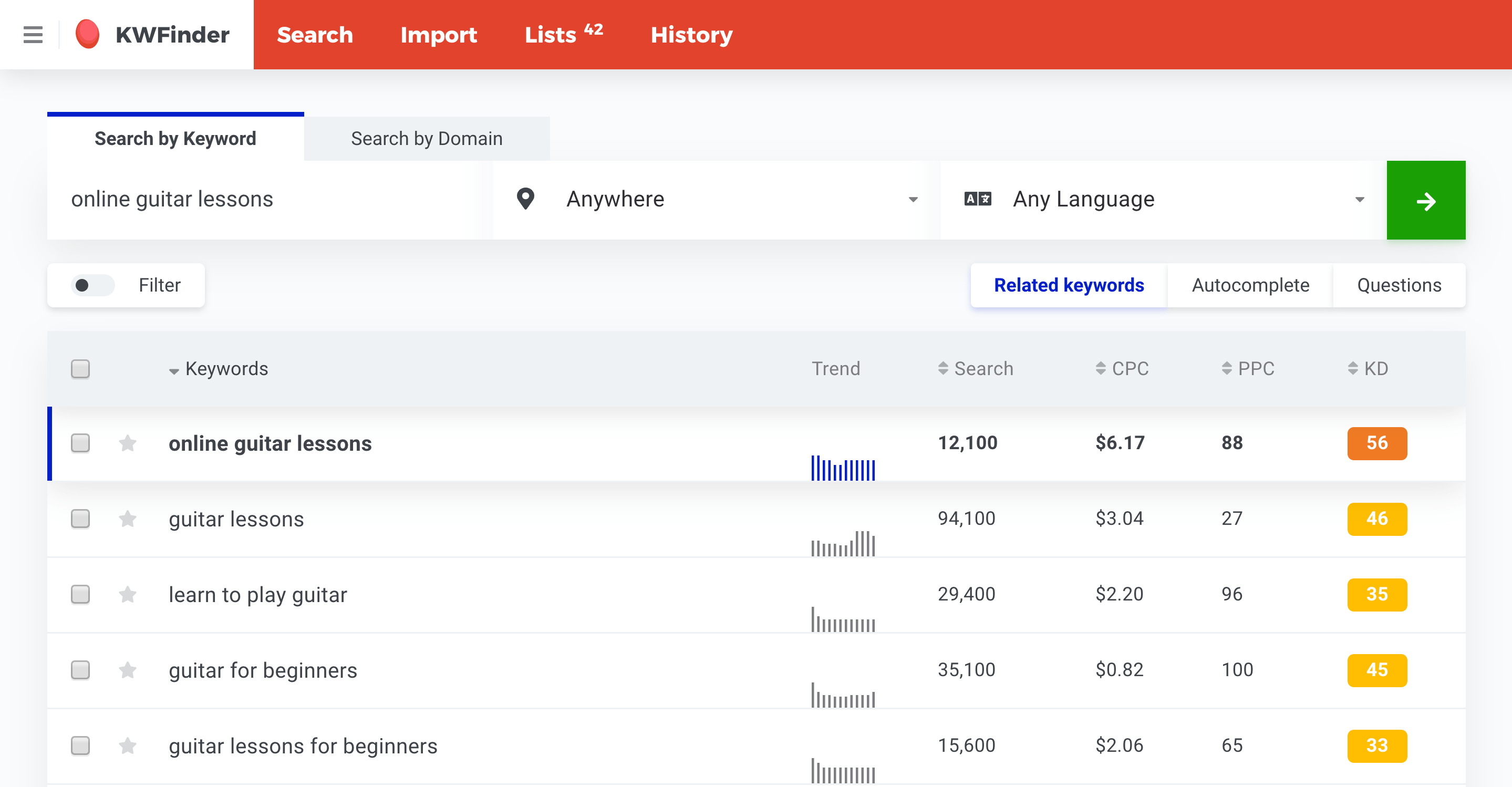Screen dimensions: 1512x787
Task: Open the Anywhere location dropdown
Action: 716,200
